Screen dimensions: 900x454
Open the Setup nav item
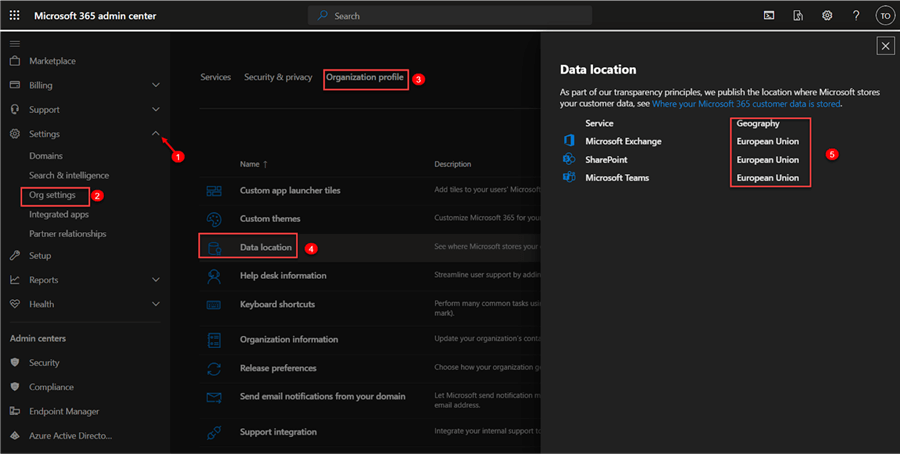click(40, 255)
